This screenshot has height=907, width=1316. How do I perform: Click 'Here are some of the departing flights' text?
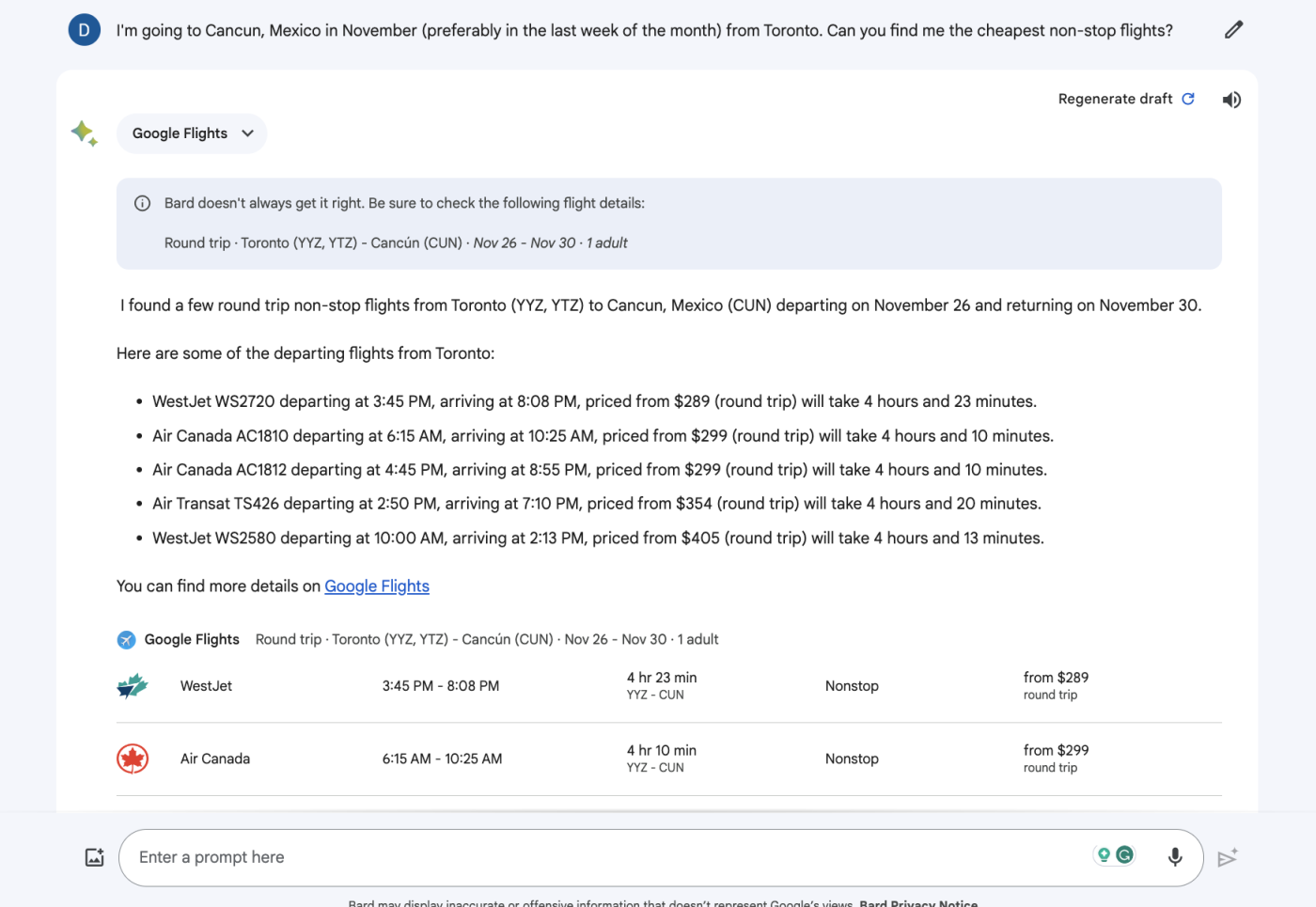pos(305,353)
